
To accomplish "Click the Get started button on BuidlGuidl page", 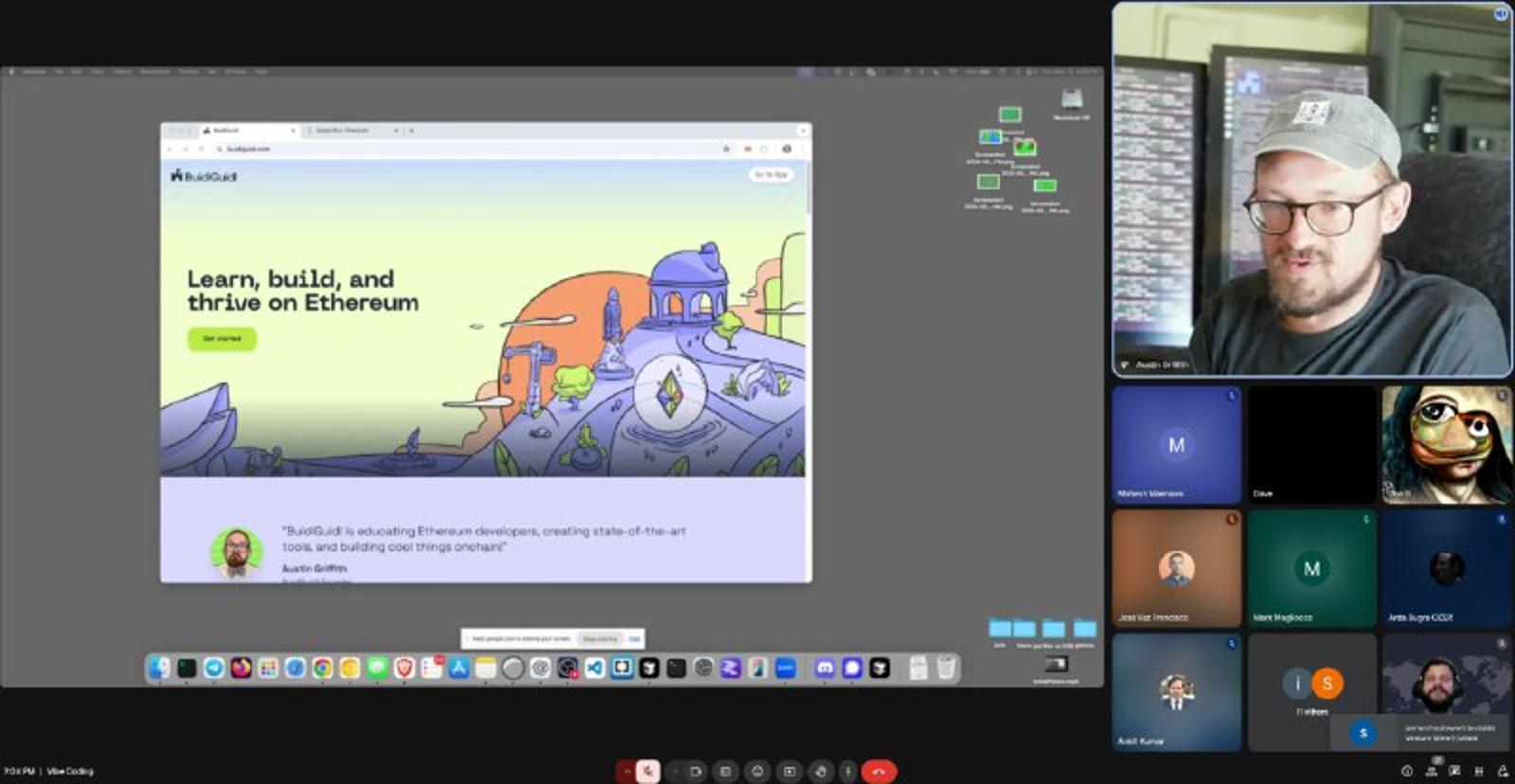I will [x=222, y=338].
